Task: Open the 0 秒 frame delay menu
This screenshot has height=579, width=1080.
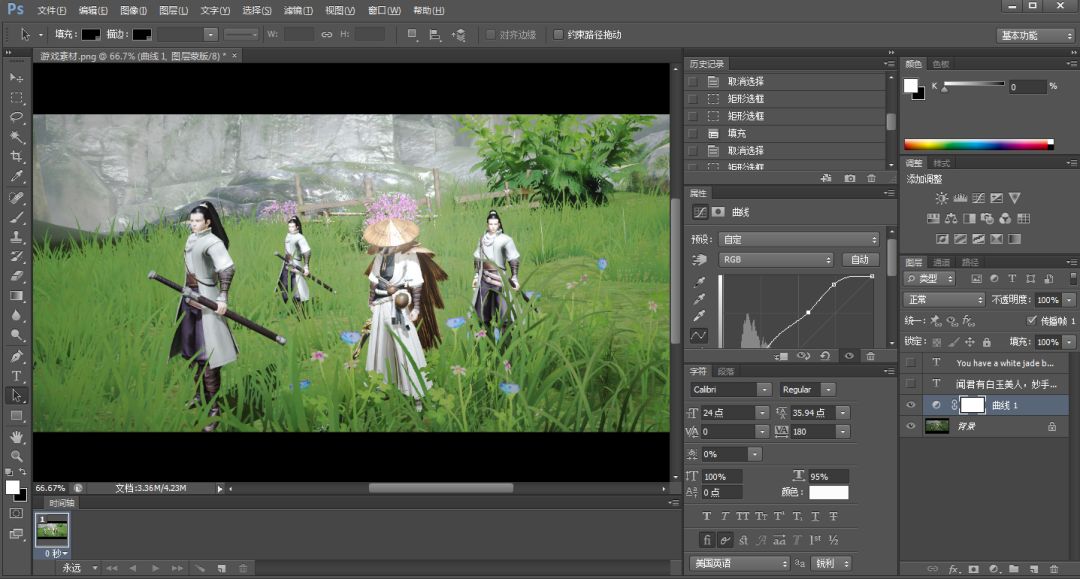Action: point(55,554)
